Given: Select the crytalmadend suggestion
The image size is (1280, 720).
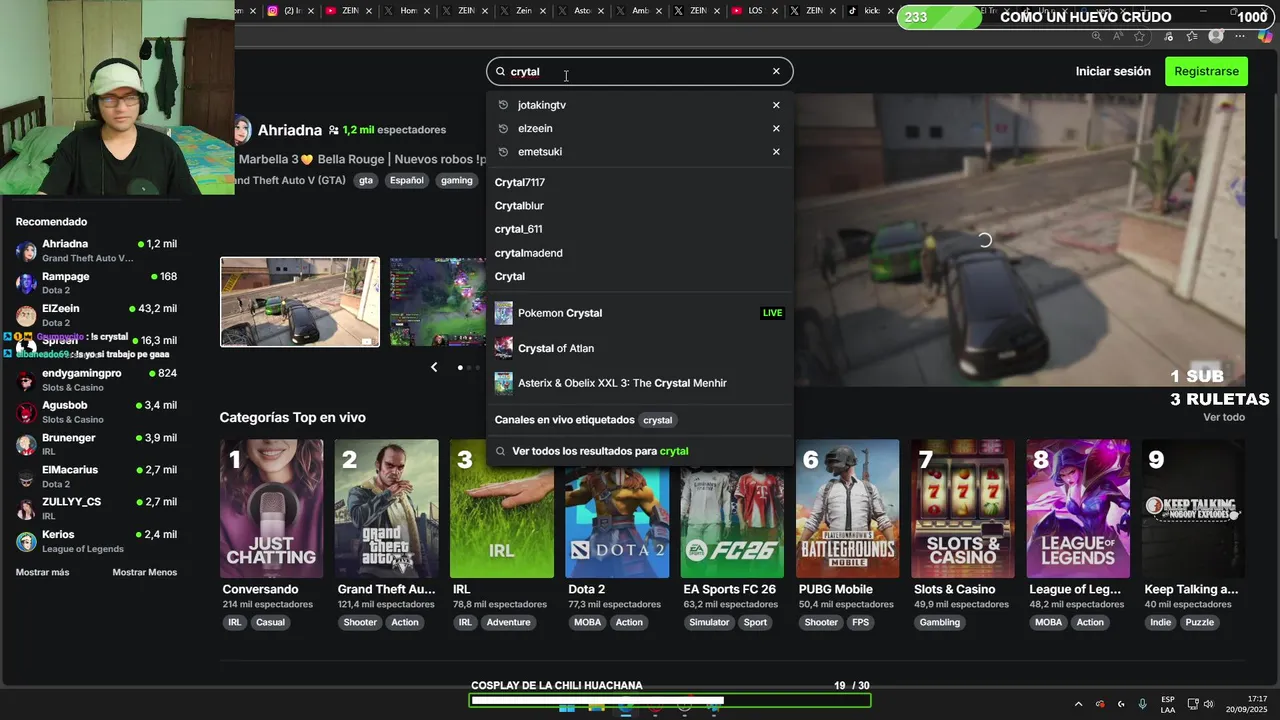Looking at the screenshot, I should pyautogui.click(x=528, y=253).
